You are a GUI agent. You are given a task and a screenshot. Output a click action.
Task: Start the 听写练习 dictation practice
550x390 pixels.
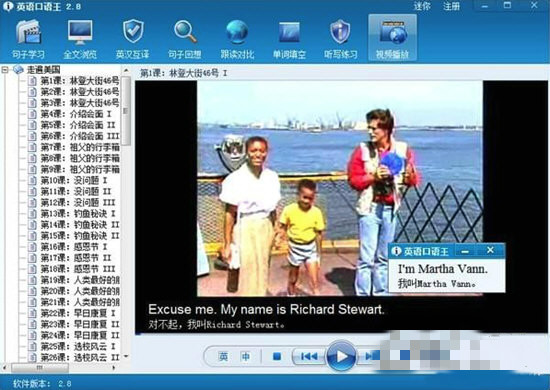341,39
